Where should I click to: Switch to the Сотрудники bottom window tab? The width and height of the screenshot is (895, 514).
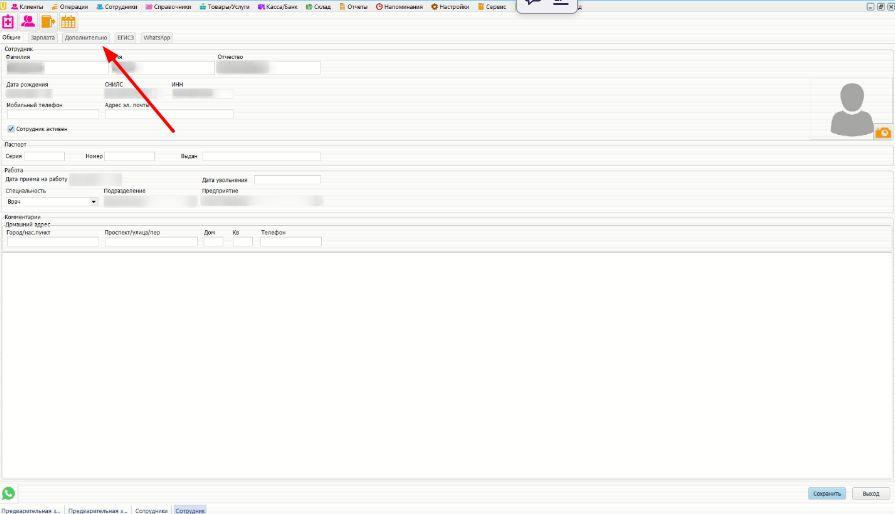pos(151,510)
